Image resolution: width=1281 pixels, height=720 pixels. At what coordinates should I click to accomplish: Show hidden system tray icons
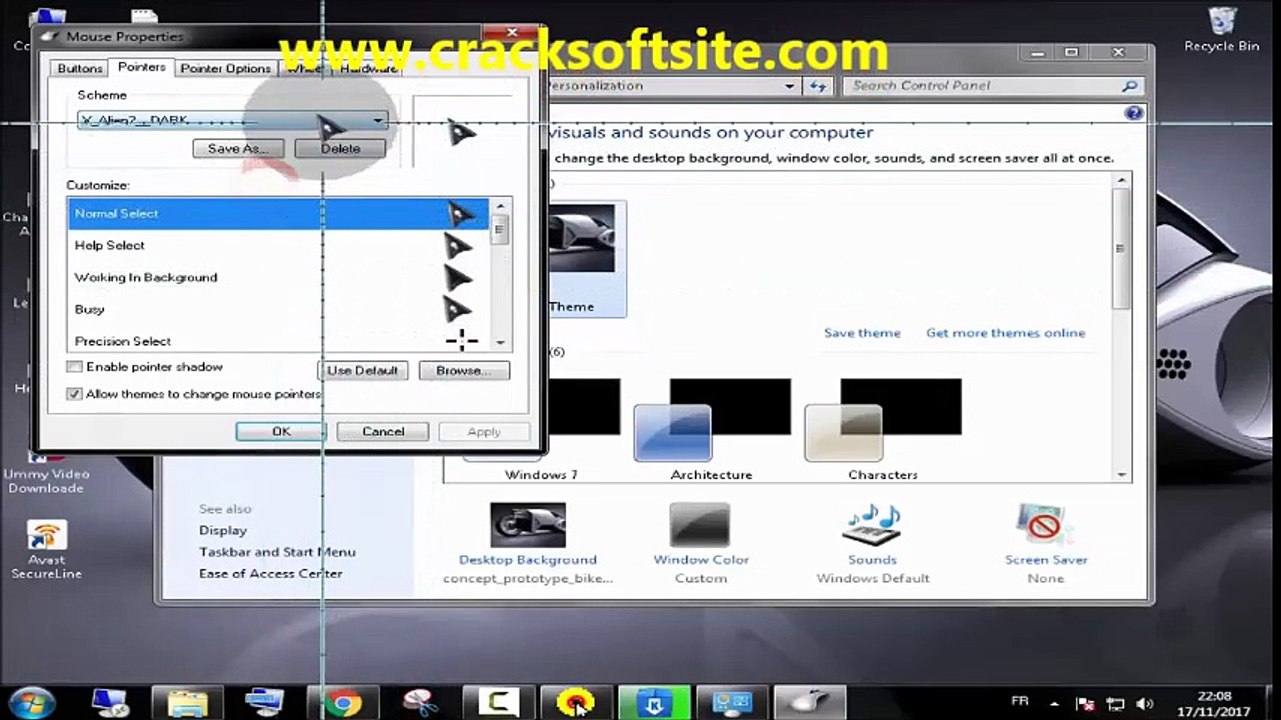pos(1054,704)
